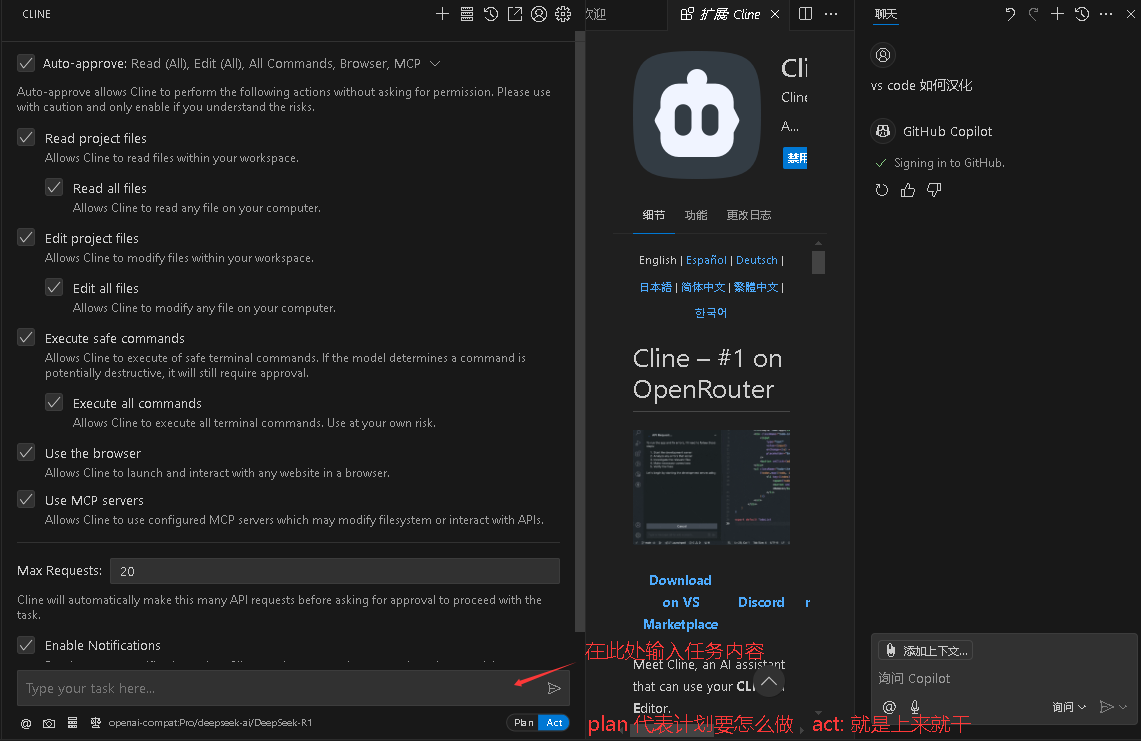1141x741 pixels.
Task: Open the send options dropdown arrow in Copilot
Action: coord(1123,707)
